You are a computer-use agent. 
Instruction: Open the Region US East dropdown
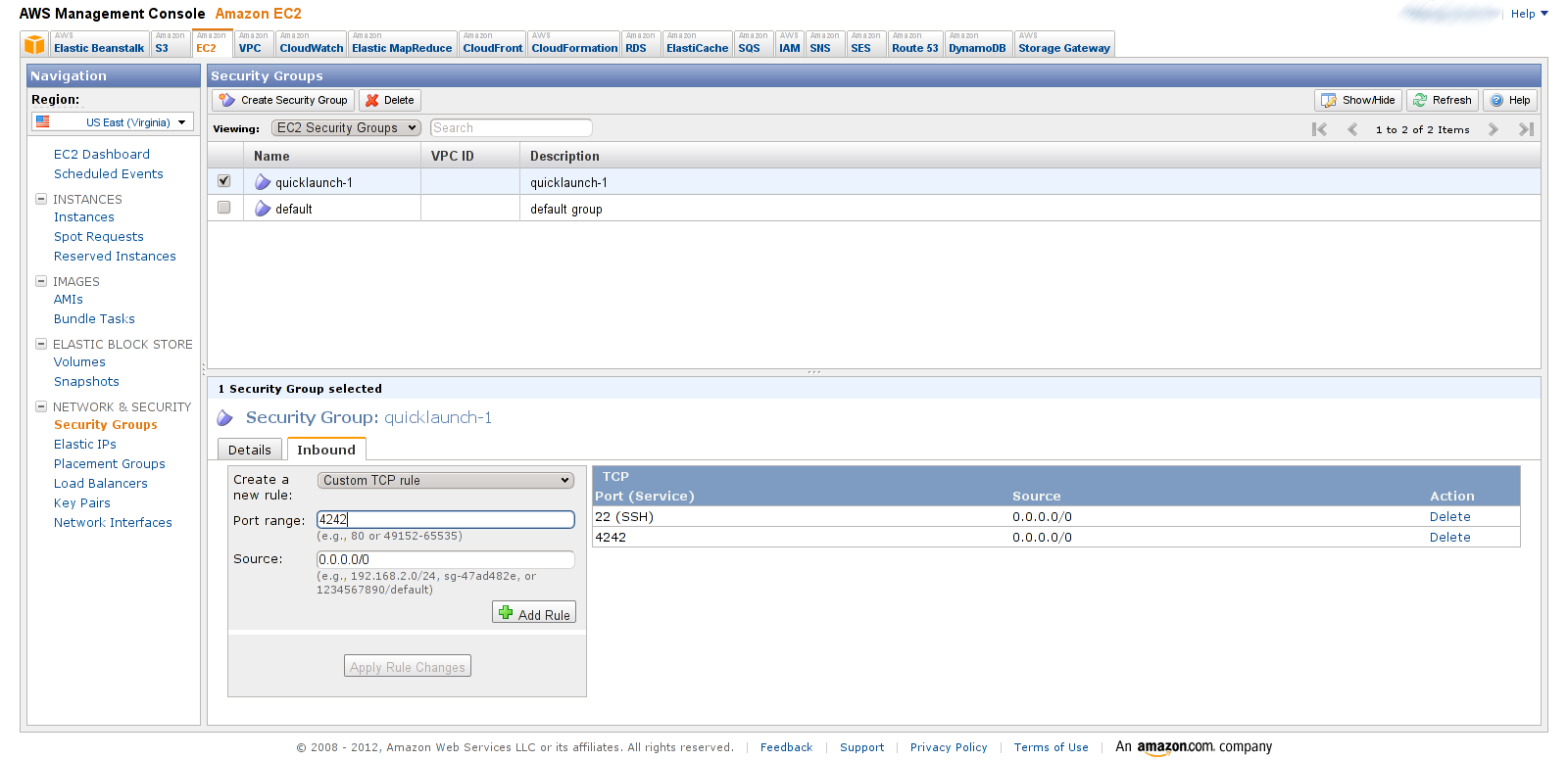[113, 122]
